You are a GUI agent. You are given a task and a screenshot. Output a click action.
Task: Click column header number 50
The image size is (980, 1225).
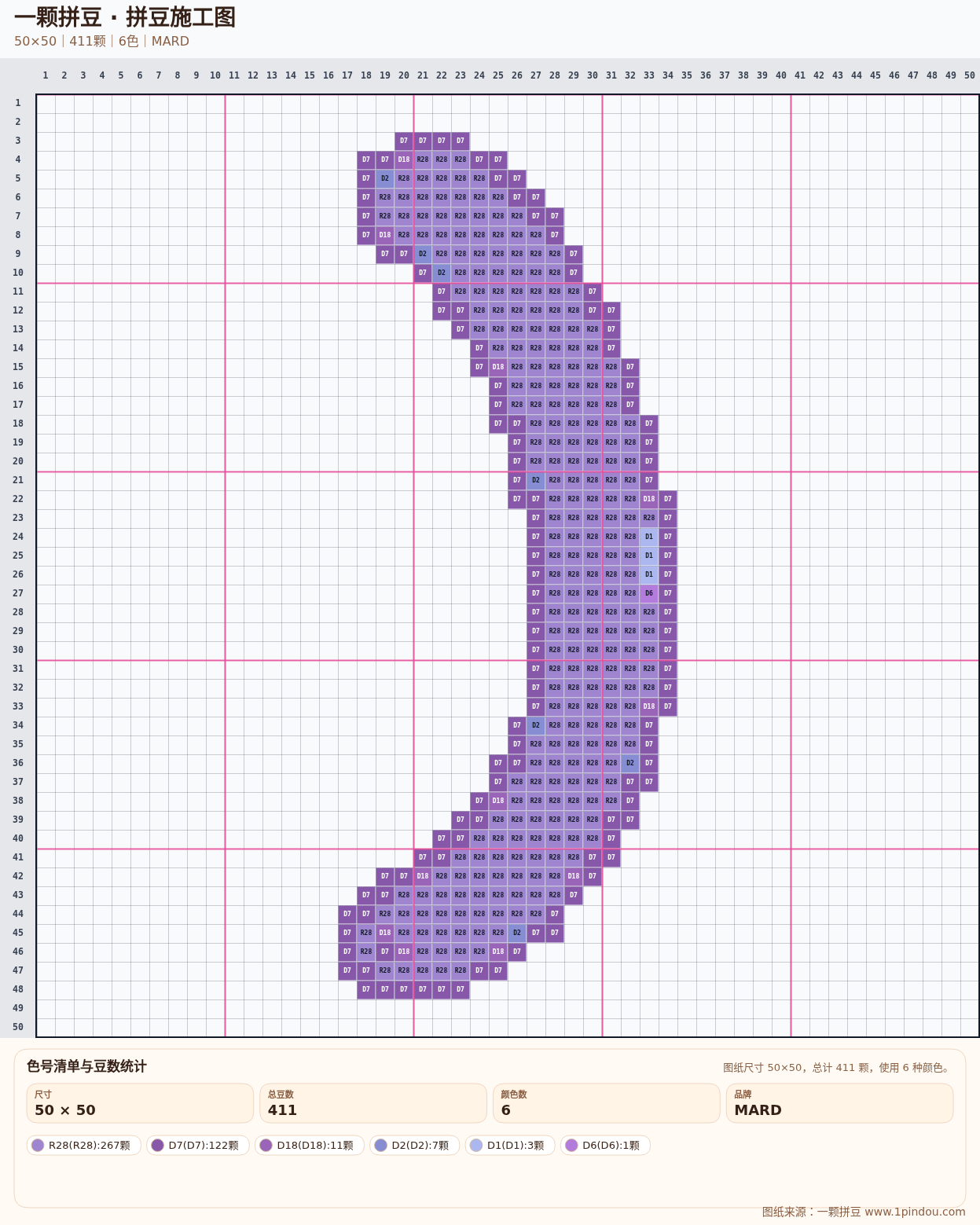[x=970, y=75]
